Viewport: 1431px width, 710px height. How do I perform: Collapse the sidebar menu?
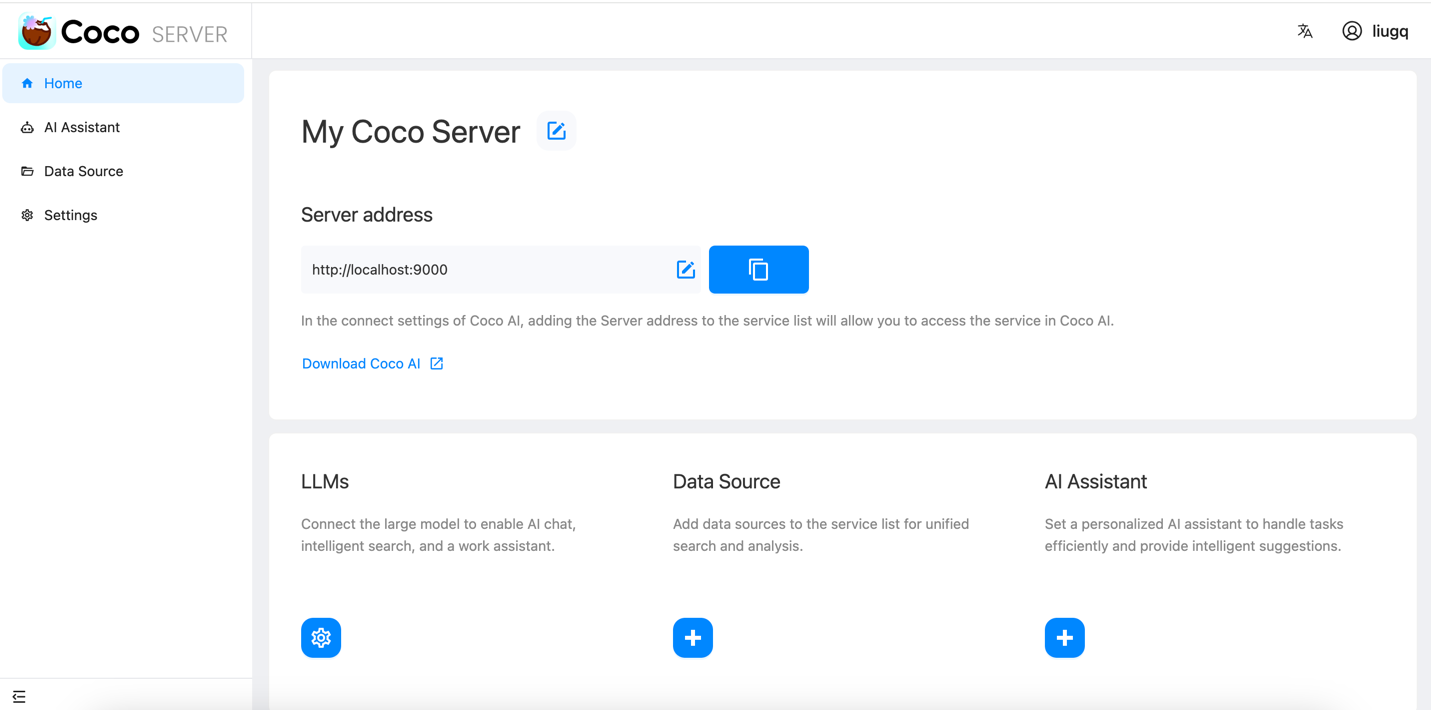[x=19, y=696]
